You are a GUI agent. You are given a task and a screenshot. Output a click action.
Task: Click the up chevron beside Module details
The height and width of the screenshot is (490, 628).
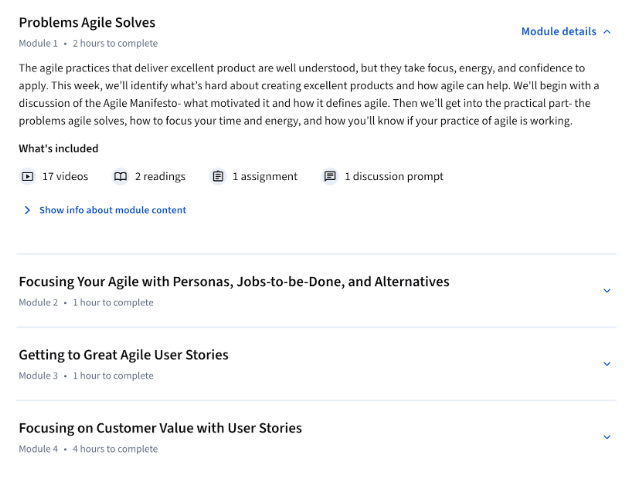[607, 32]
